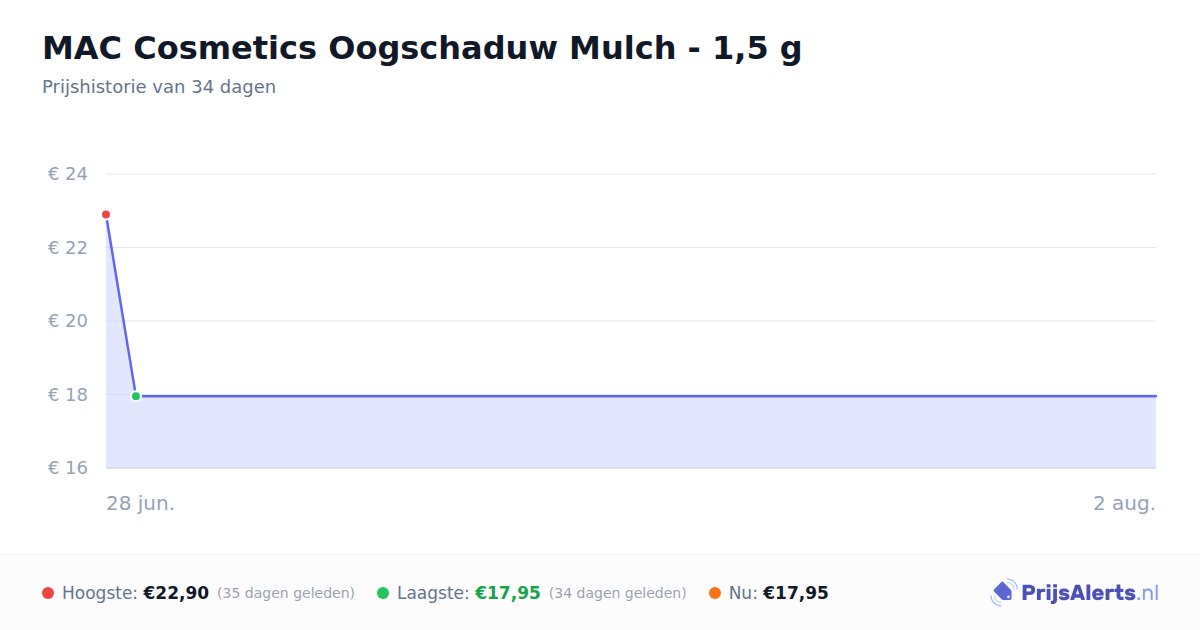Click the 35 dagen geleden note
This screenshot has width=1200, height=630.
click(286, 593)
